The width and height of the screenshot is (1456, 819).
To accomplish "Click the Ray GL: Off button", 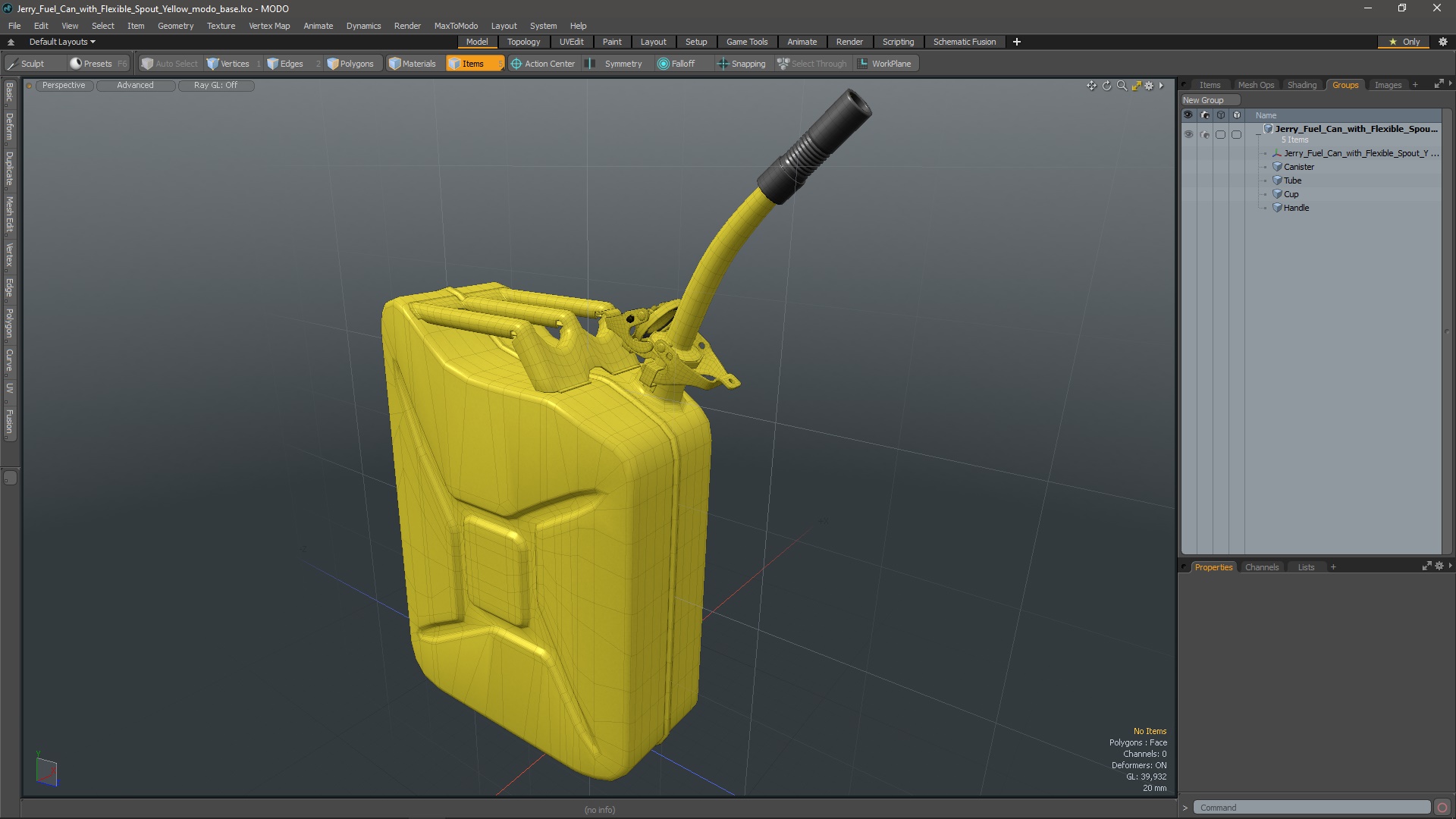I will tap(215, 85).
